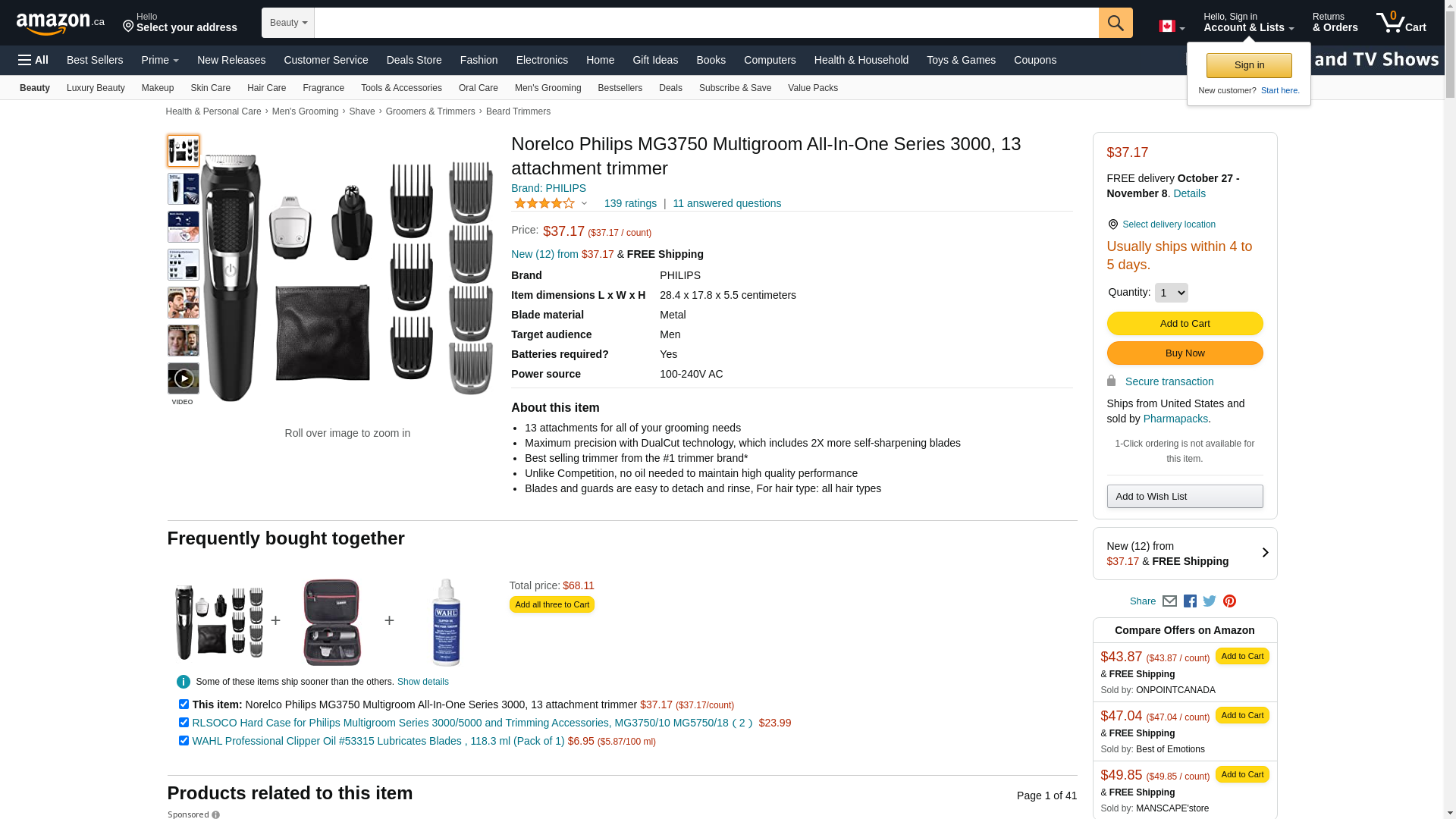Uncheck the WAHL Clipper Oil checkbox
This screenshot has height=819, width=1456.
(184, 741)
